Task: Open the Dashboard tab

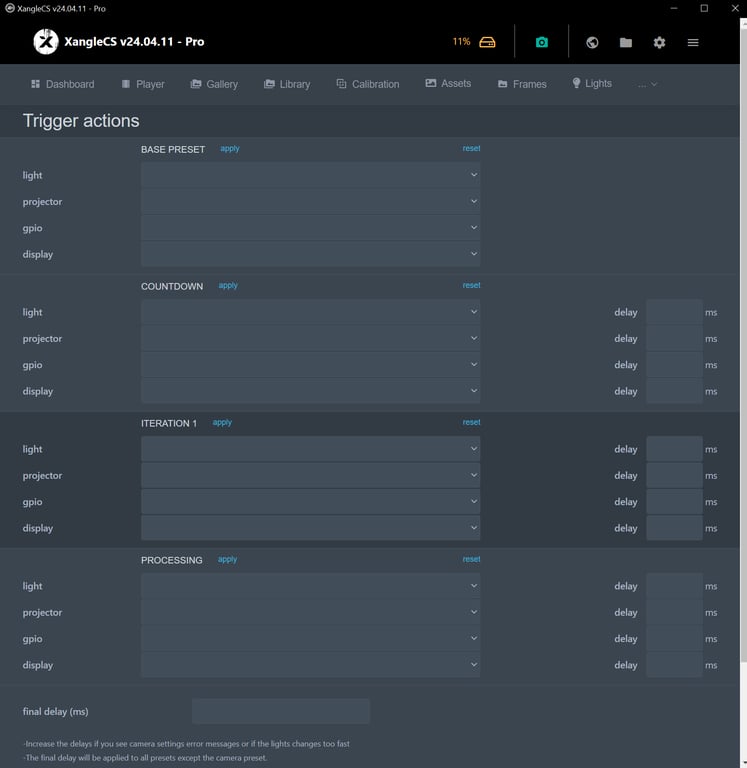Action: [62, 84]
